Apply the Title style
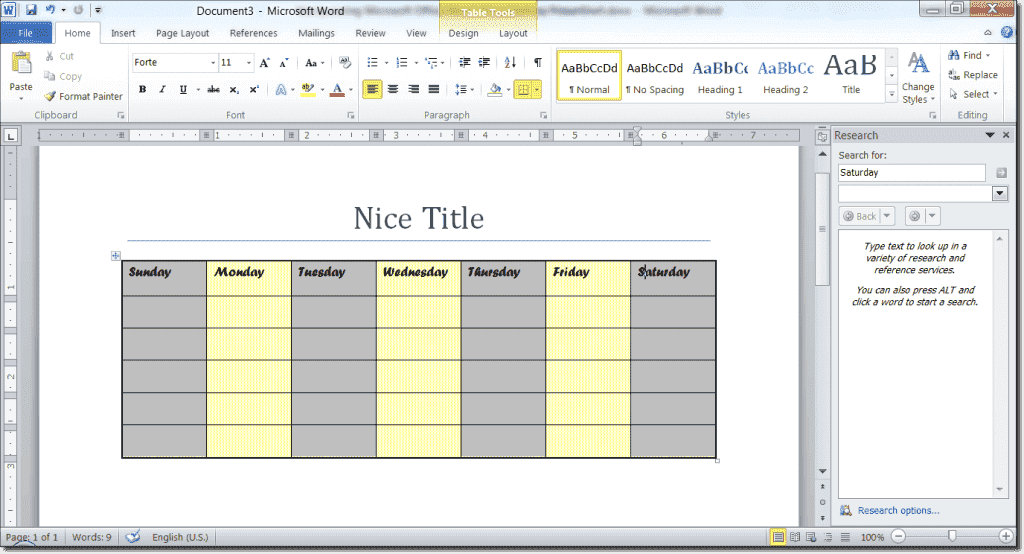The width and height of the screenshot is (1024, 554). tap(850, 76)
